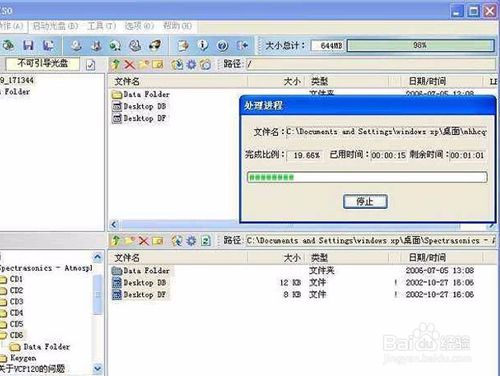Viewport: 500px width, 376px height.
Task: Open the 启动光盘(B) menu
Action: [55, 26]
